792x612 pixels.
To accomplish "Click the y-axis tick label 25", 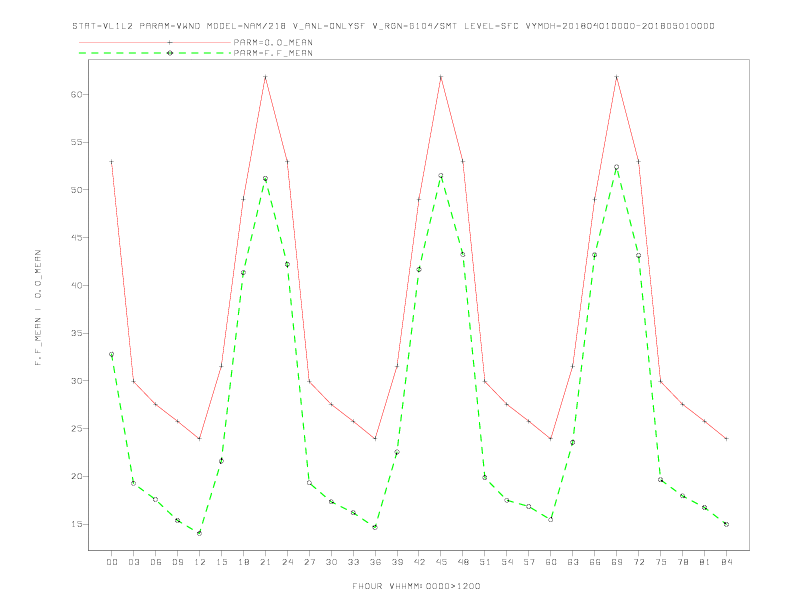I will pyautogui.click(x=77, y=429).
